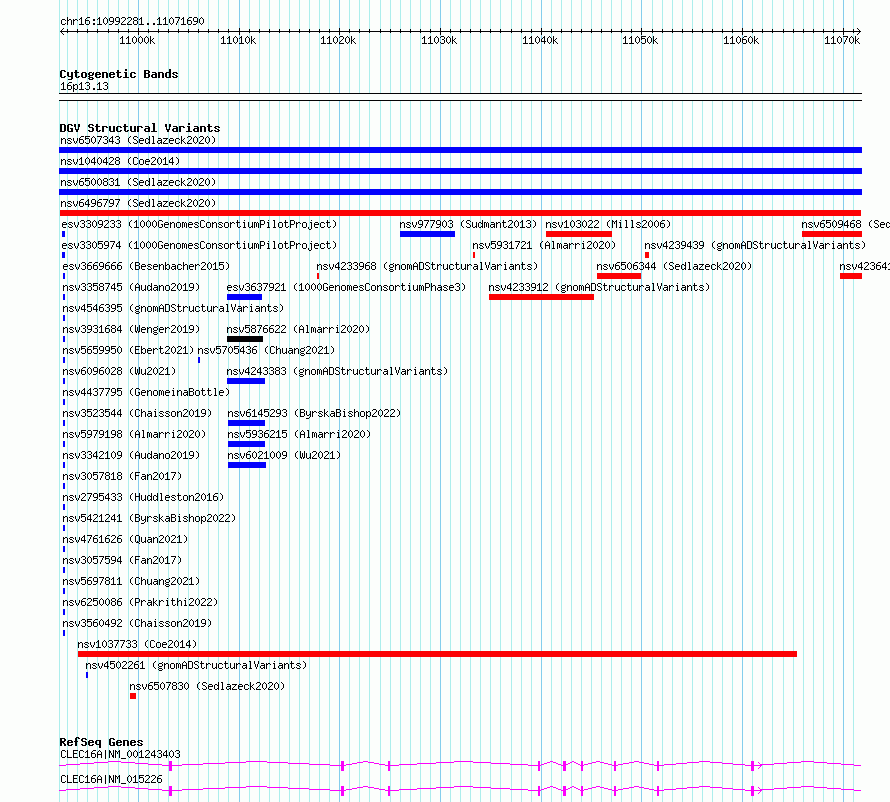Open esv3309233 1000GenomesConsortiumPilotProject variant
This screenshot has width=890, height=802.
199,224
